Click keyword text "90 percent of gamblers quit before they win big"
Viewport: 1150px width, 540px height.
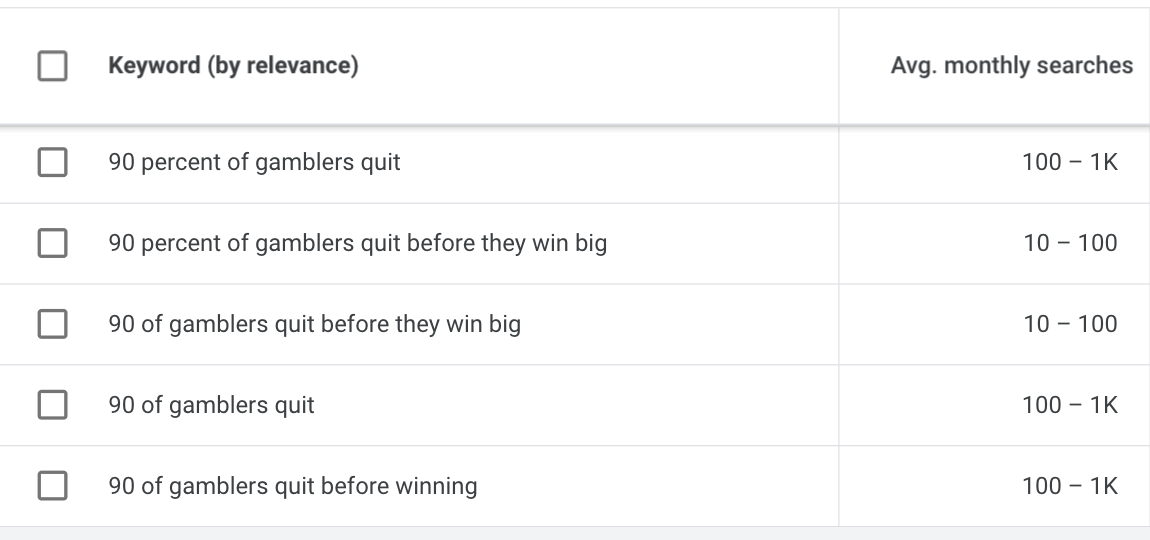pyautogui.click(x=357, y=244)
